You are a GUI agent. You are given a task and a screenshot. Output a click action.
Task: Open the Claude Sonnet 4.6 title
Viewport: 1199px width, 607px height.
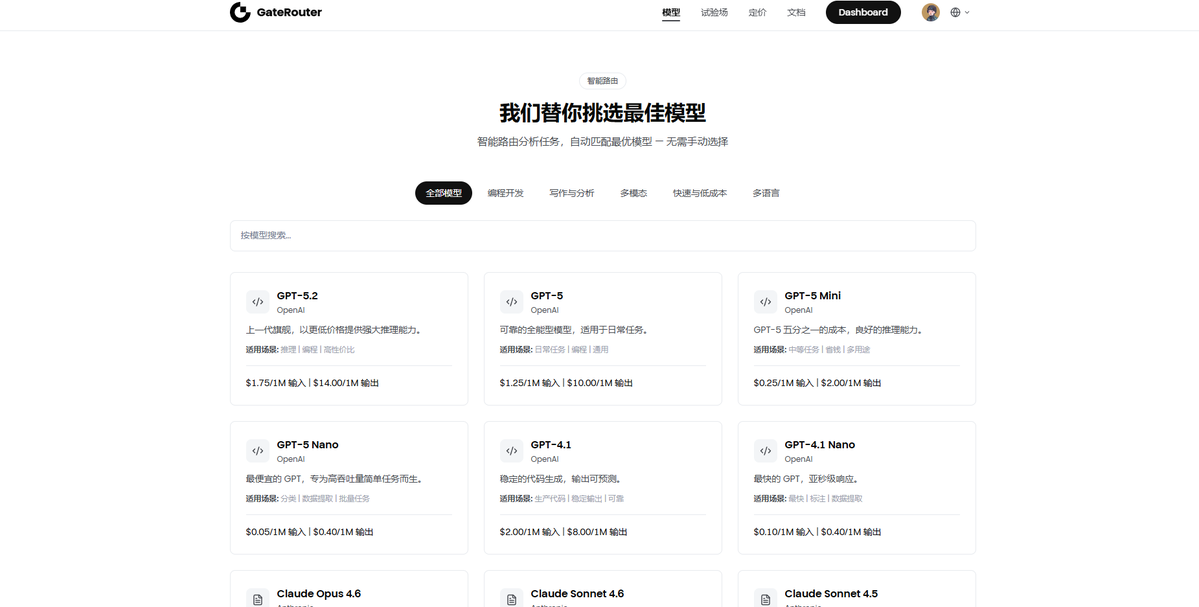pos(577,594)
